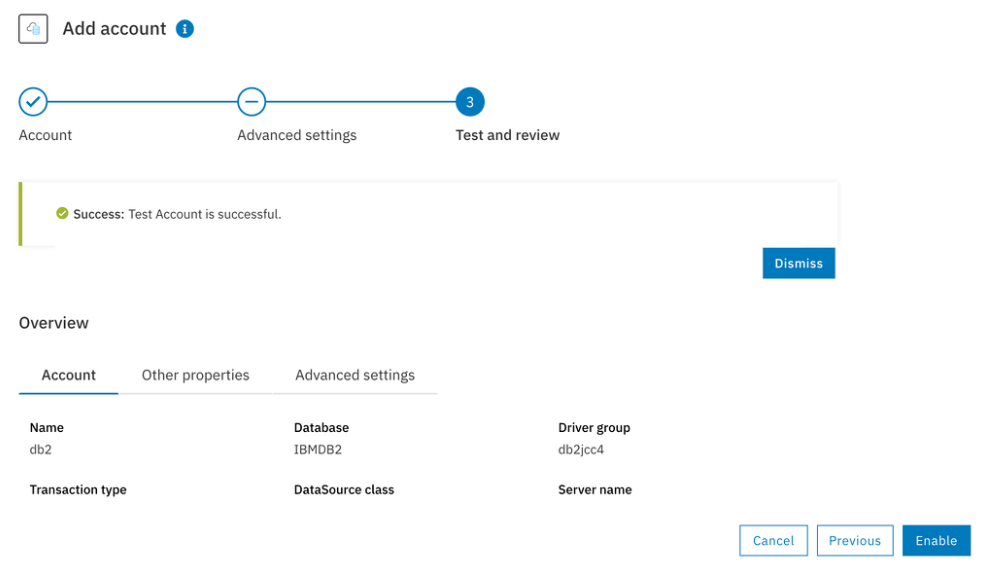989x566 pixels.
Task: Click the Database value IBMDB2
Action: [x=318, y=450]
